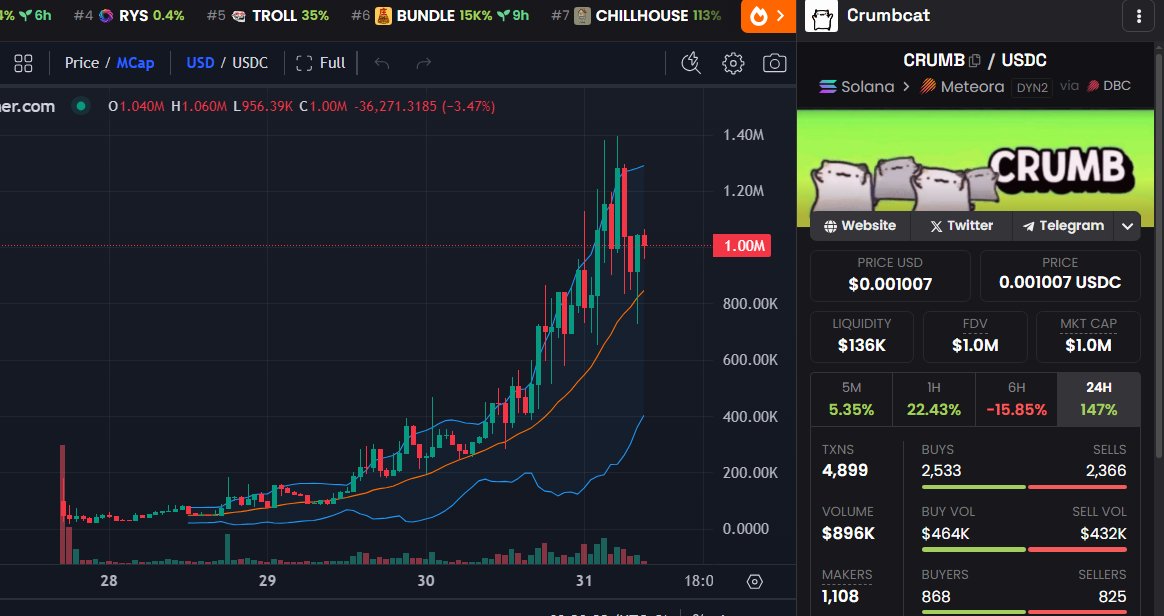The image size is (1164, 616).
Task: Click the FDV $1.0M box
Action: point(975,337)
